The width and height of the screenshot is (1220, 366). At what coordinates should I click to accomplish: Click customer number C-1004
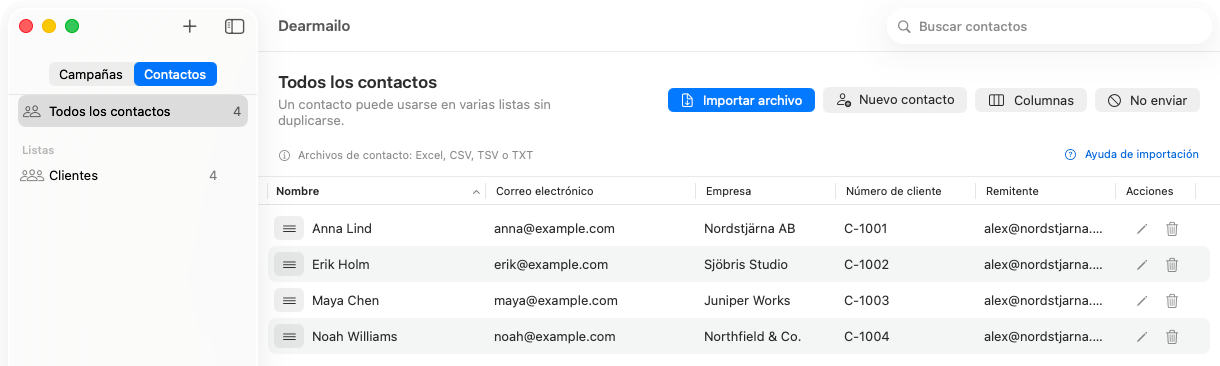click(867, 336)
